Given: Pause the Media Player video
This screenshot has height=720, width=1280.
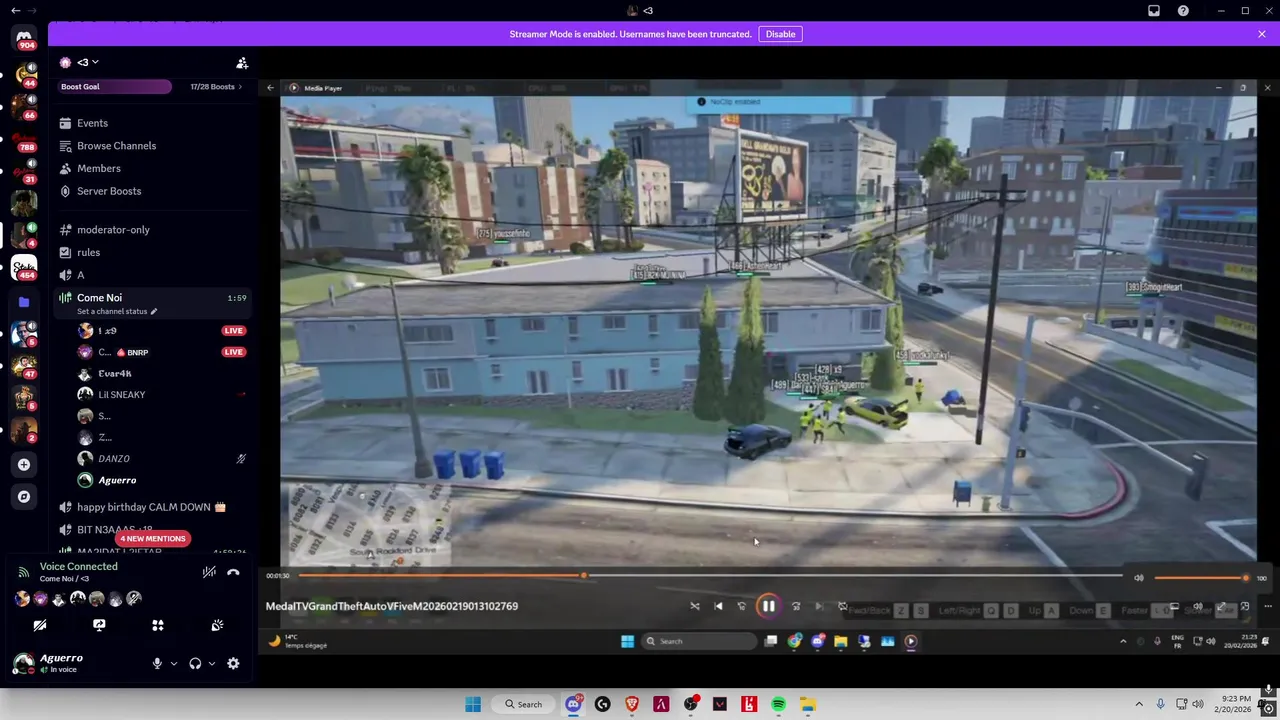Looking at the screenshot, I should point(768,606).
